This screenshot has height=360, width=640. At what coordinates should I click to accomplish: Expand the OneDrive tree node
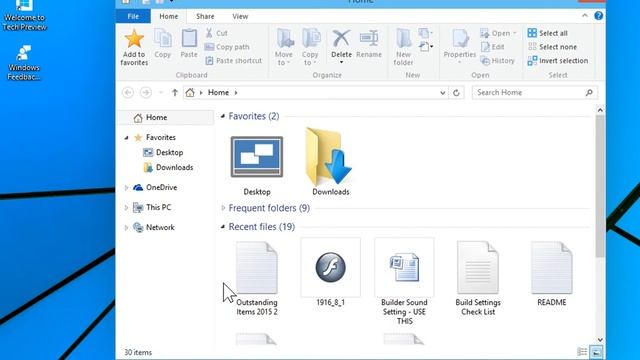tap(126, 188)
